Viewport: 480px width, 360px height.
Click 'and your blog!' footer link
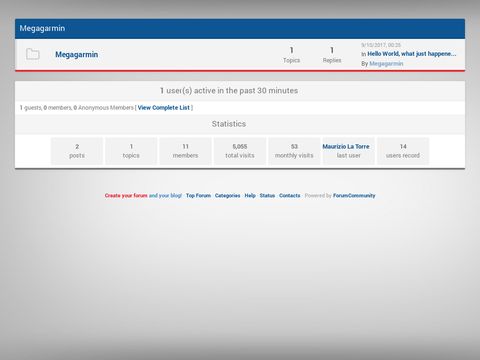[165, 196]
